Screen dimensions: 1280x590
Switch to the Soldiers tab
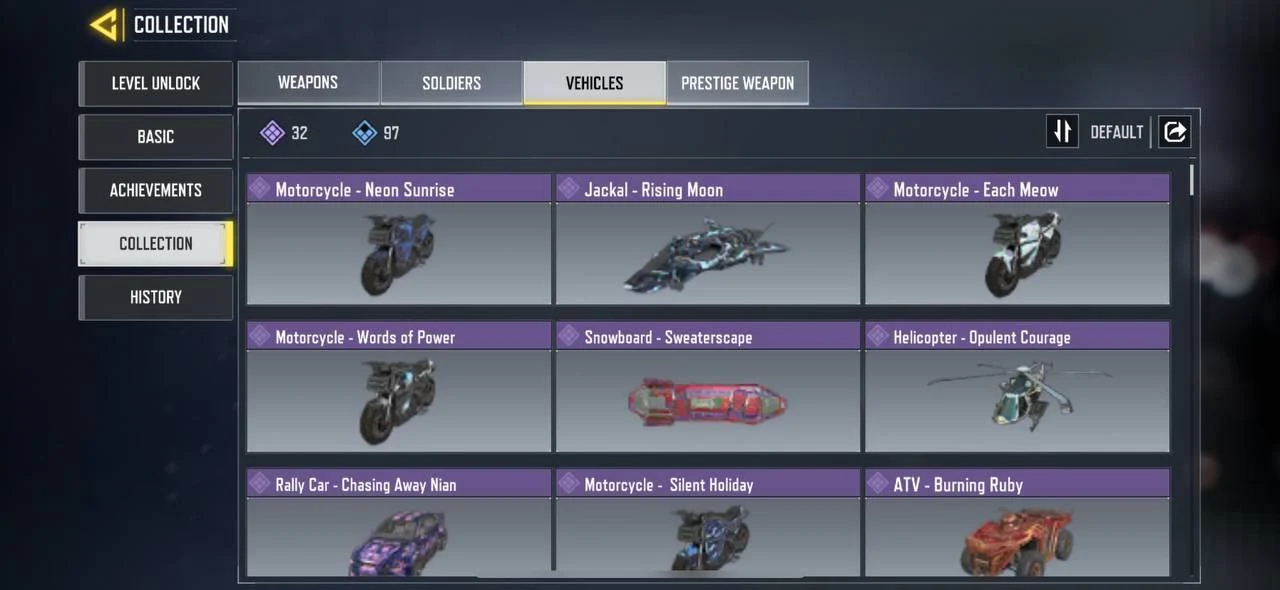(451, 83)
